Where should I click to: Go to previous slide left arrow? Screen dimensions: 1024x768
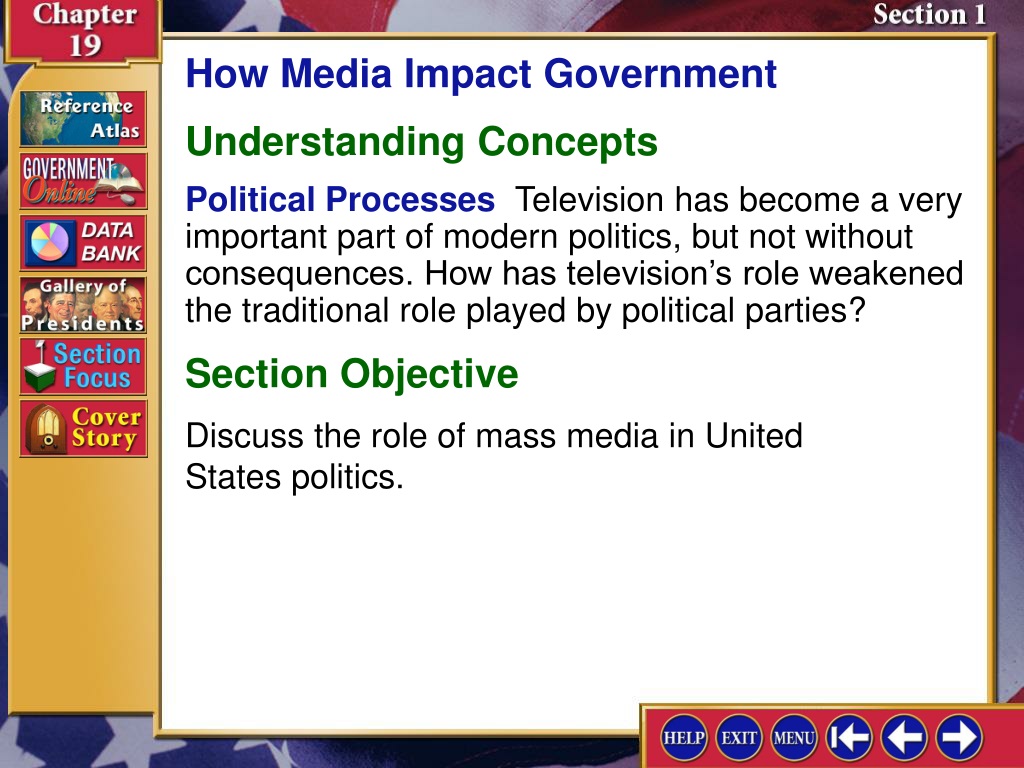click(x=904, y=738)
